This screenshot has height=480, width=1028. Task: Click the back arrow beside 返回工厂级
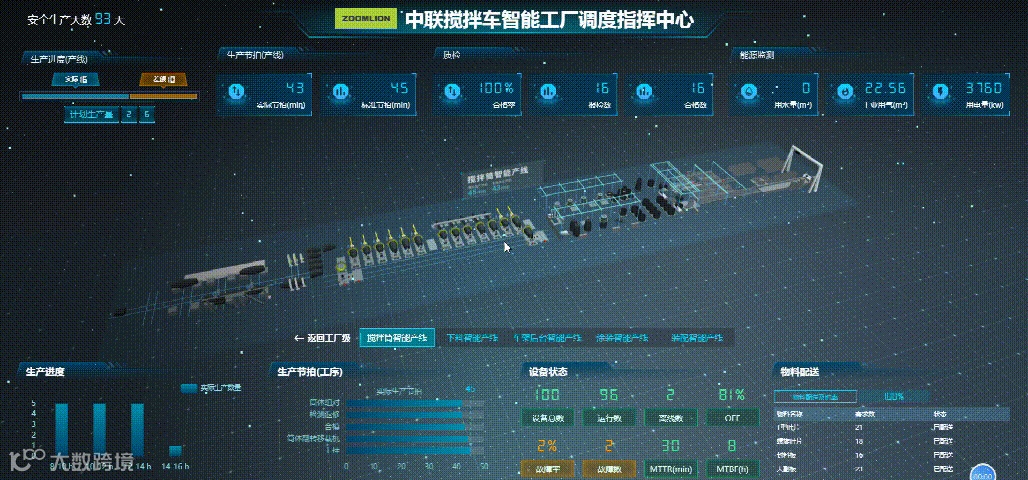299,338
